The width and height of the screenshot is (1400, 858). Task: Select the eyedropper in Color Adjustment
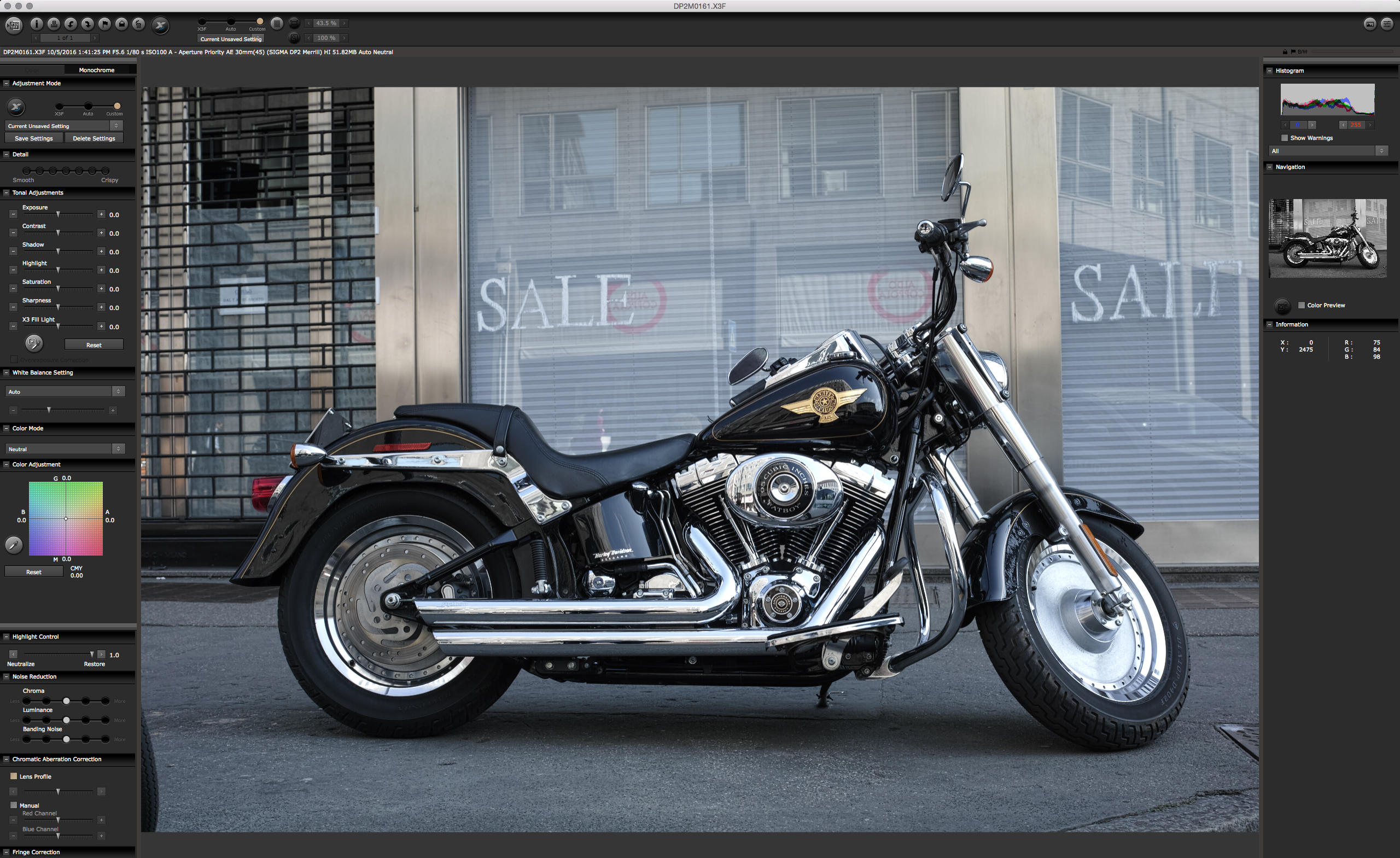(14, 545)
